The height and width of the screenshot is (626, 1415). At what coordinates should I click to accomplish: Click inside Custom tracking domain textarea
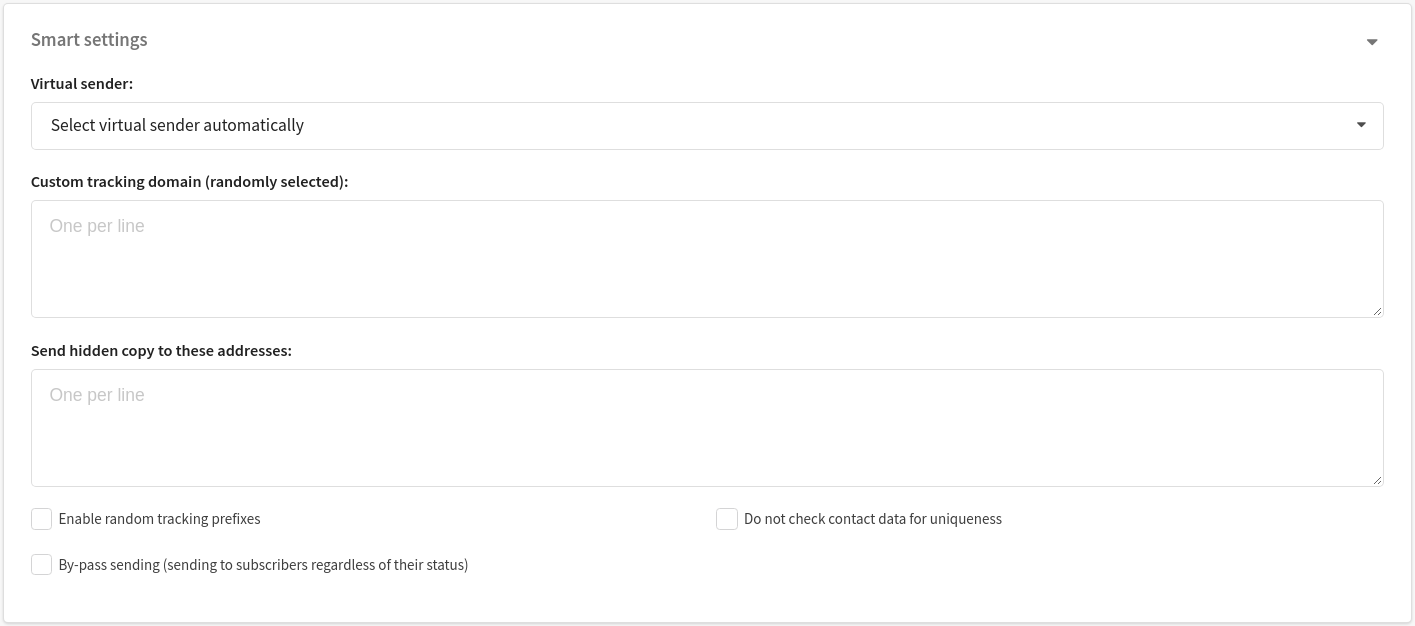707,259
